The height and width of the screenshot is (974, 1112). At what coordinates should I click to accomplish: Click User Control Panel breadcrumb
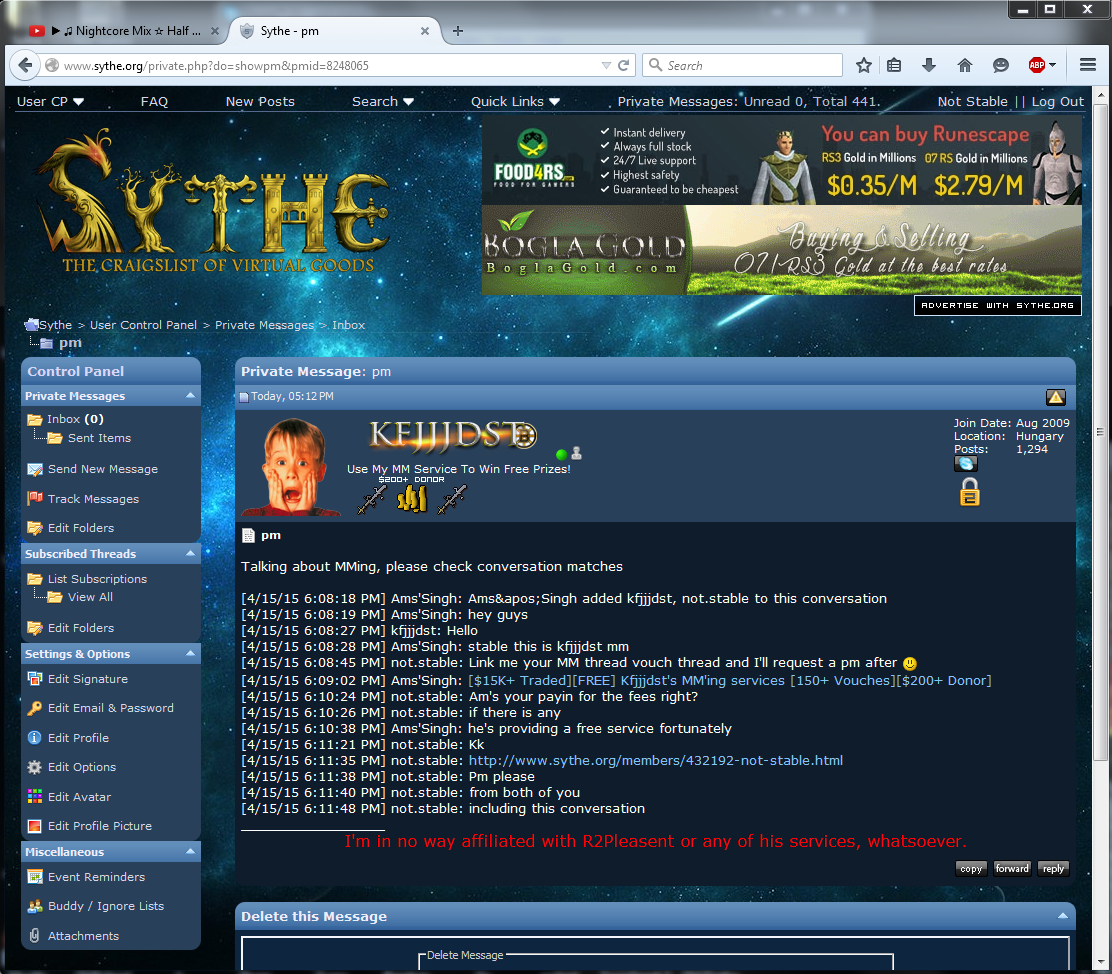point(143,325)
